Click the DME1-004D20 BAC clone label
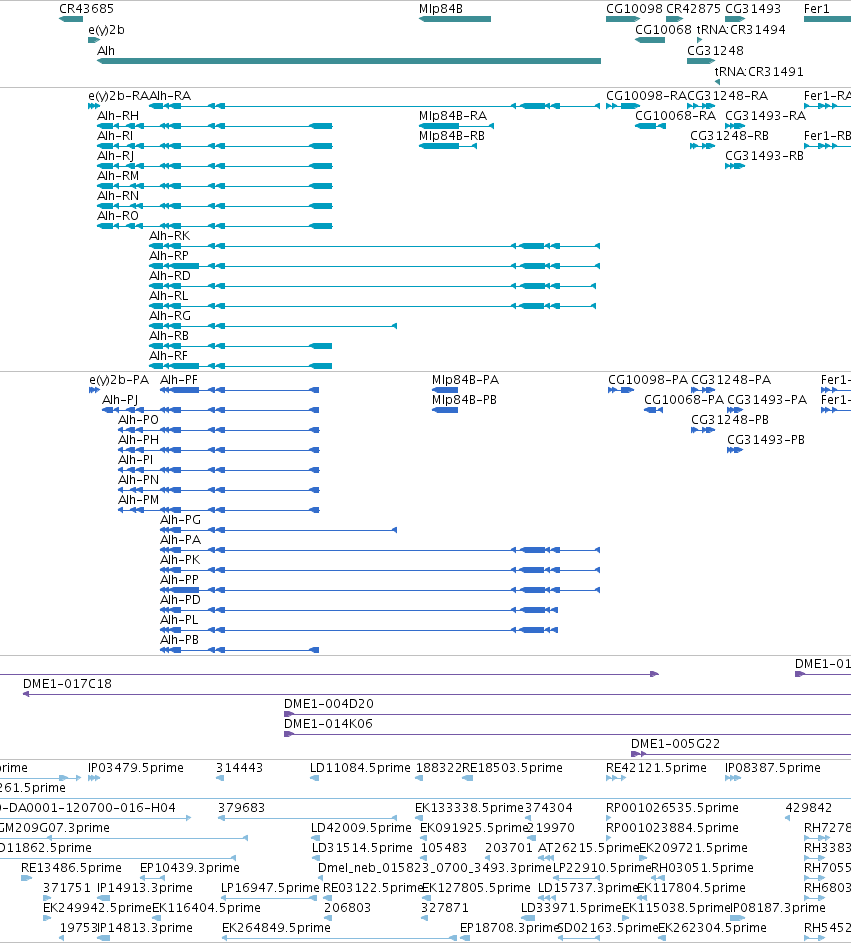Screen dimensions: 851x943 click(x=328, y=704)
